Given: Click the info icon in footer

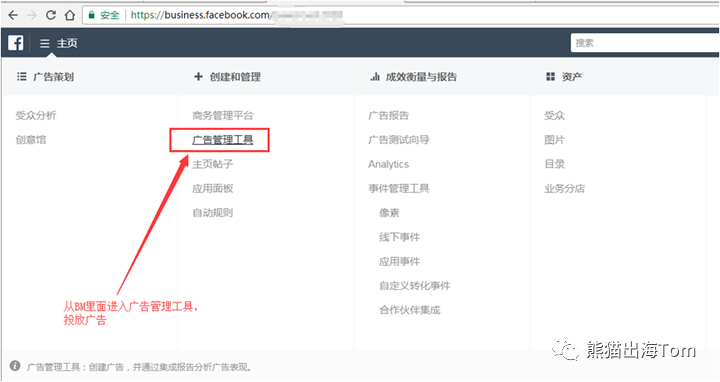Looking at the screenshot, I should click(15, 366).
